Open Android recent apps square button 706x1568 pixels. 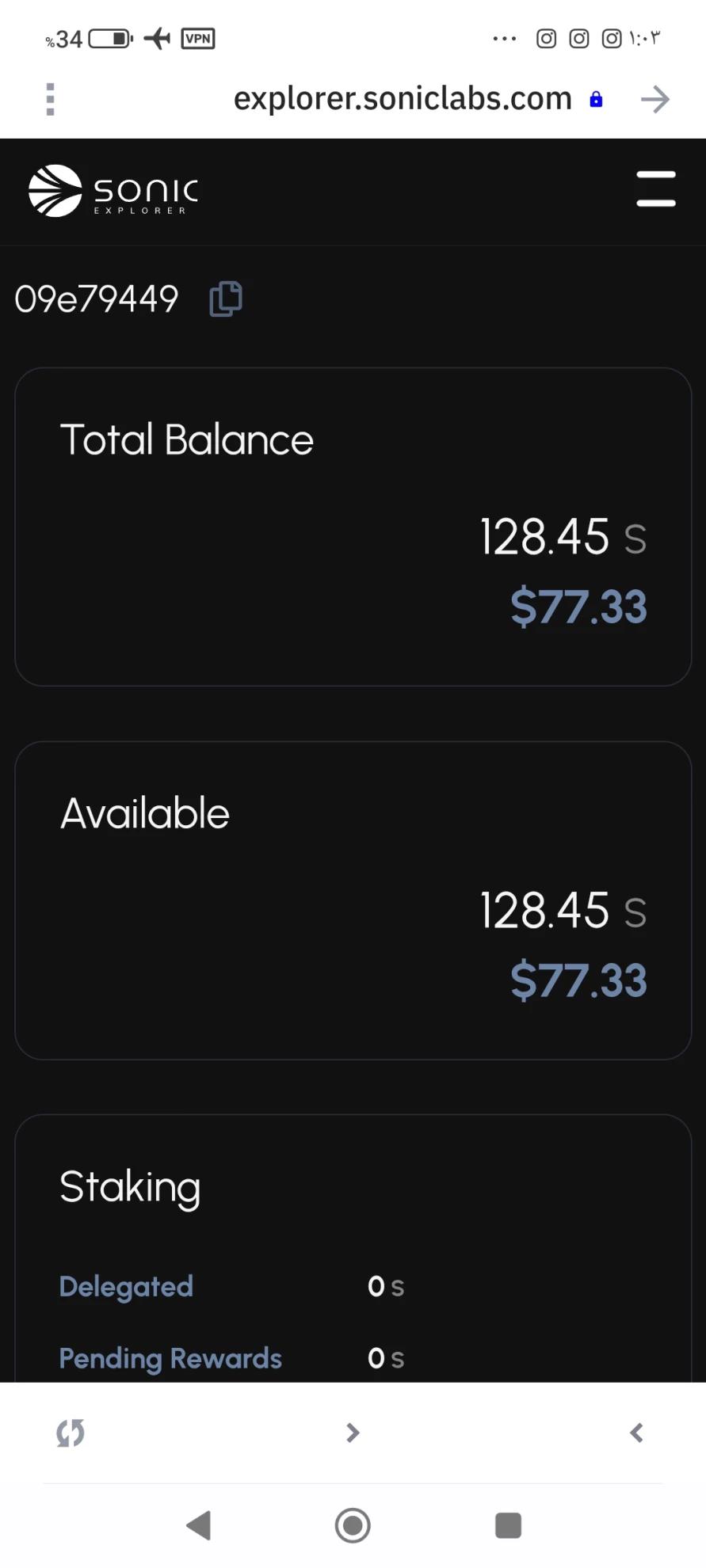(x=508, y=1525)
